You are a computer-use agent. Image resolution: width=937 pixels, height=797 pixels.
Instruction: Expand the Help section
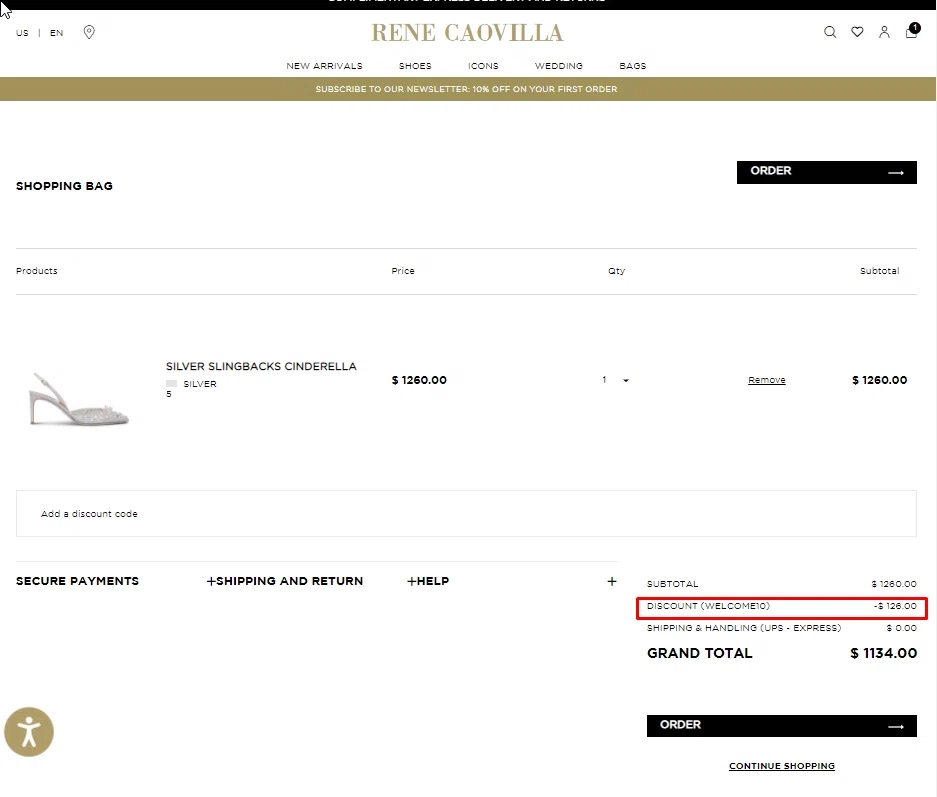point(433,581)
